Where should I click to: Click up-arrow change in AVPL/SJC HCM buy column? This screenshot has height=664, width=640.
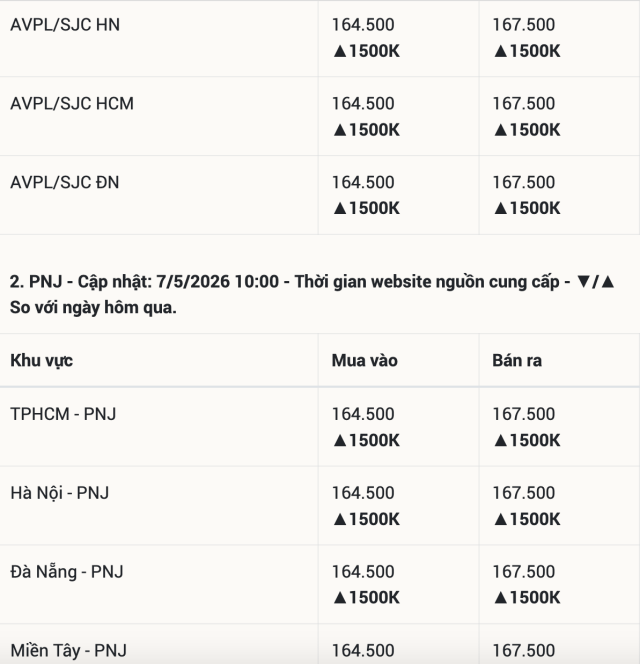coord(366,130)
